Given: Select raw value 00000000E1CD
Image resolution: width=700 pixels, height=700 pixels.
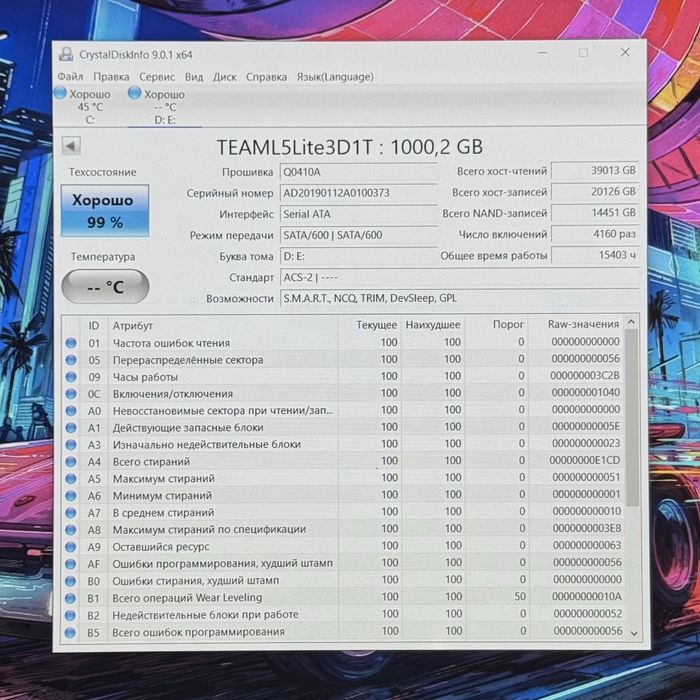Looking at the screenshot, I should [x=584, y=460].
